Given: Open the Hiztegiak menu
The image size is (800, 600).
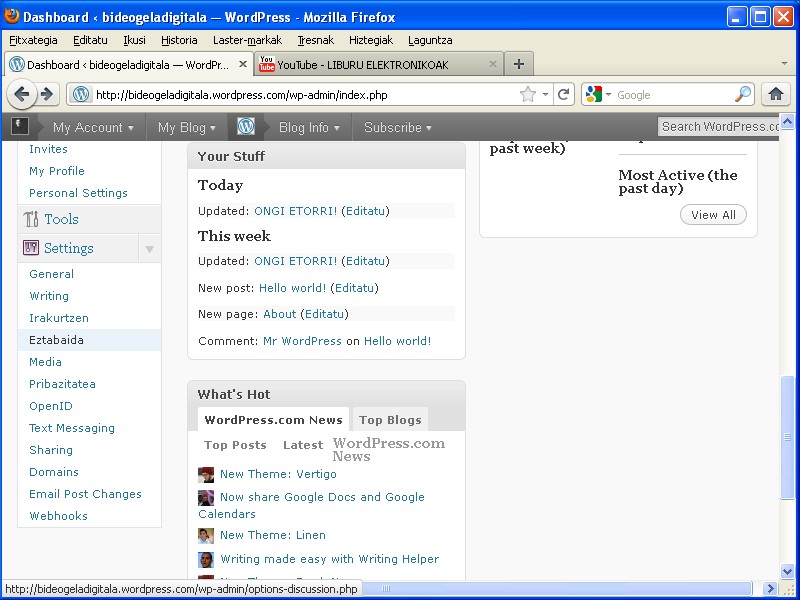Looking at the screenshot, I should pos(371,40).
